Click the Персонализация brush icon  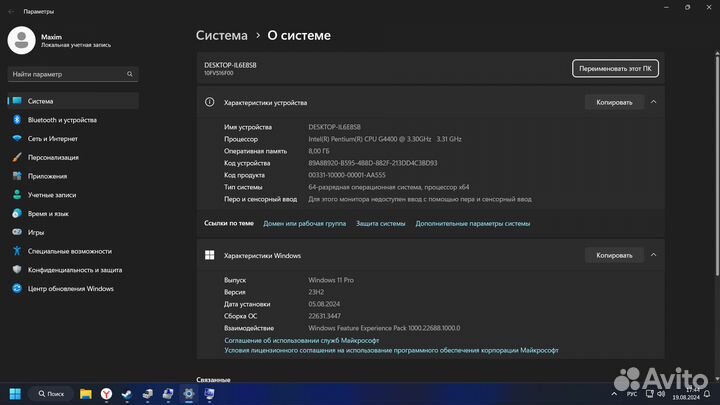click(17, 158)
